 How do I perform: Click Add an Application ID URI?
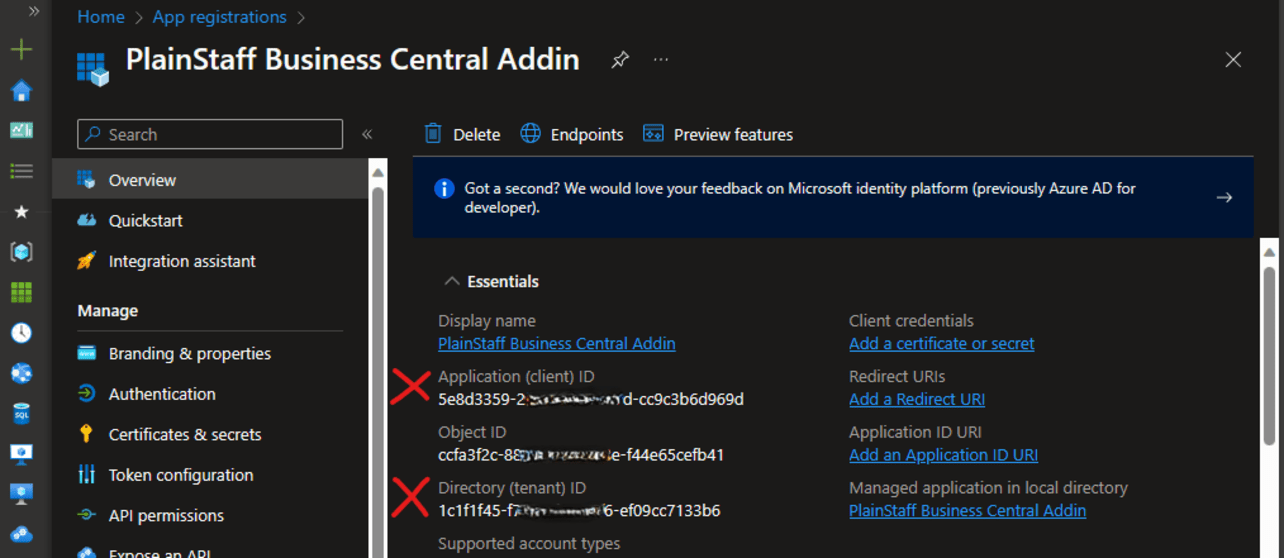pos(943,455)
